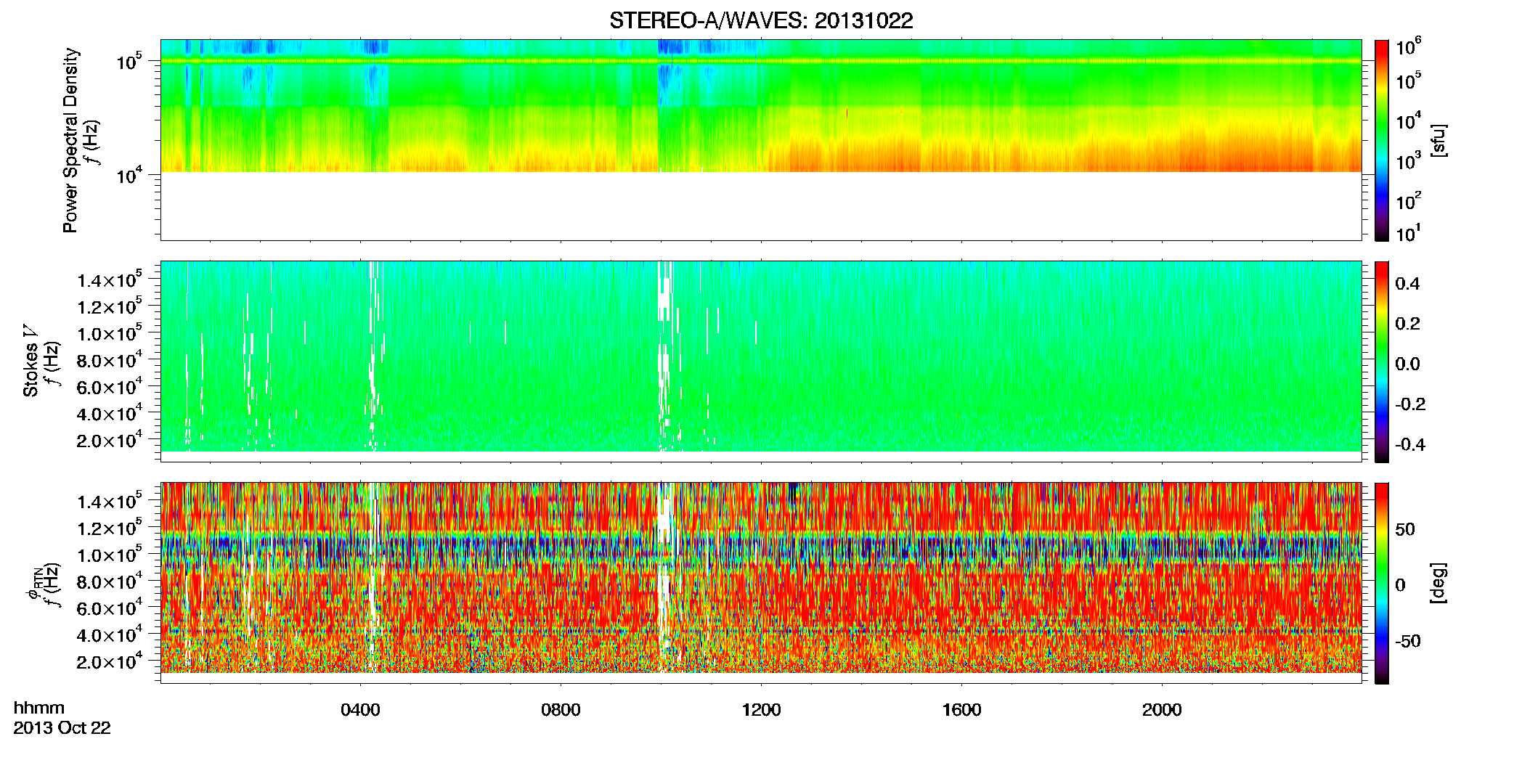Click the "-50" degree color bar value
Screen dimensions: 1522x784
pos(1408,642)
